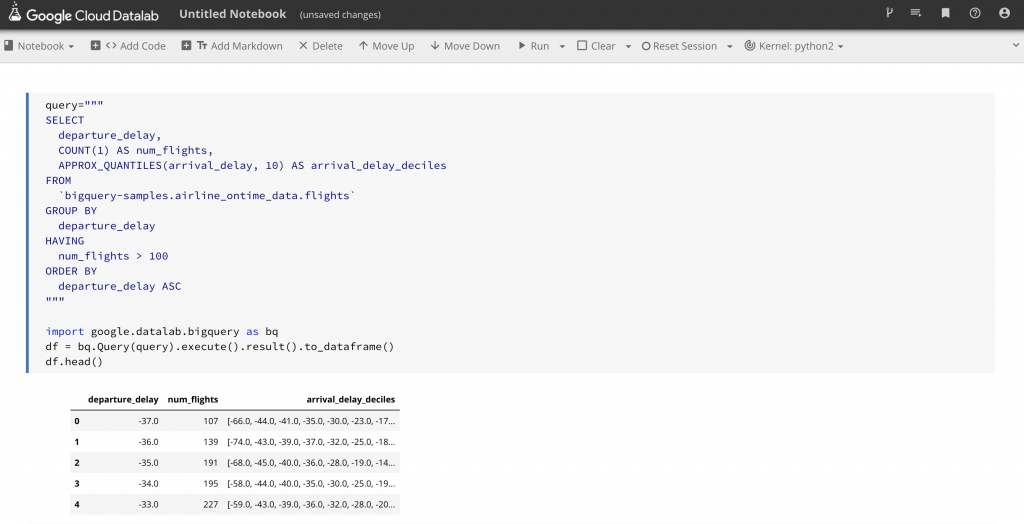Click the num_flights > 100 condition

coord(113,256)
